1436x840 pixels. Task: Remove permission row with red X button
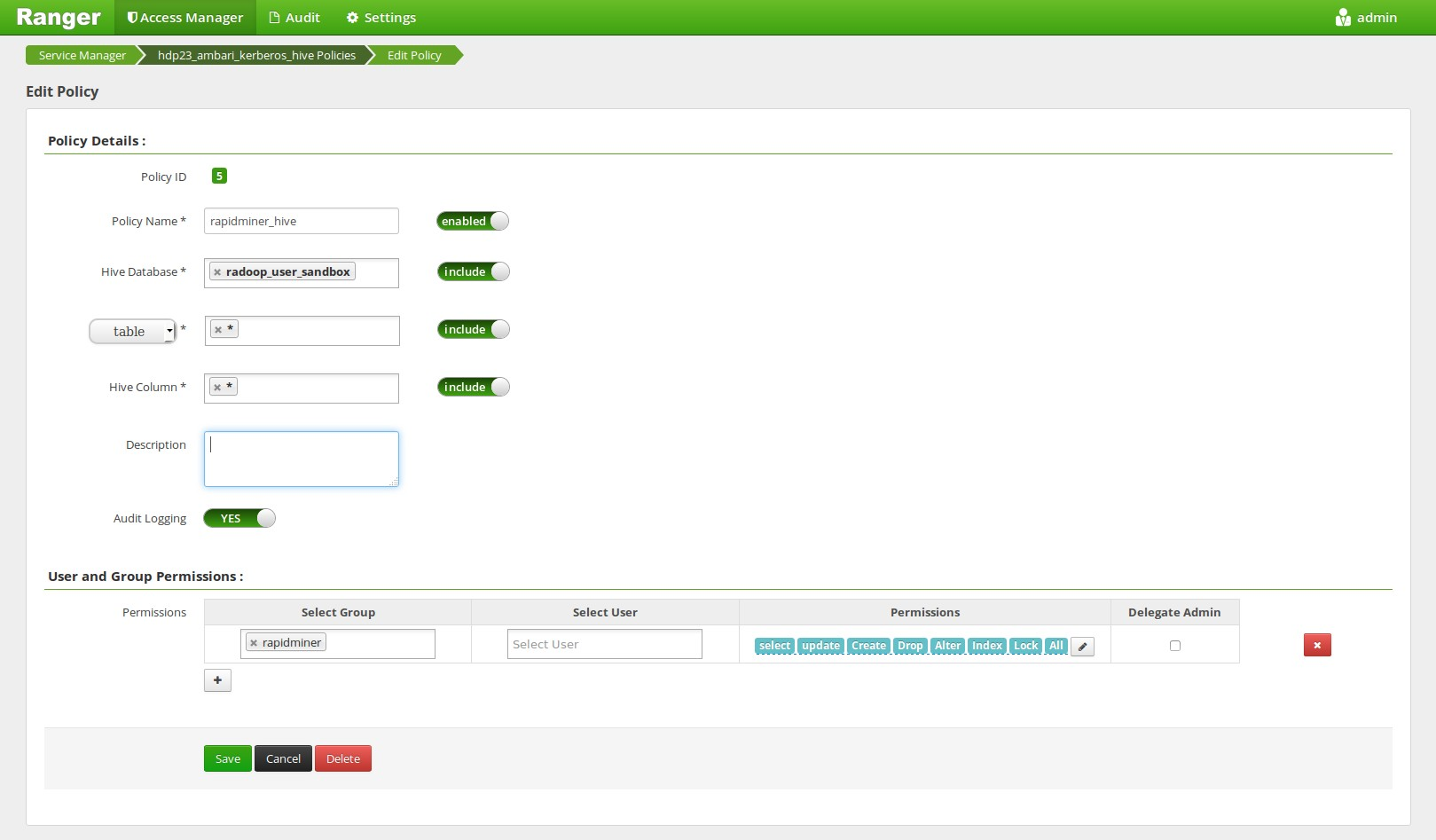(x=1316, y=645)
